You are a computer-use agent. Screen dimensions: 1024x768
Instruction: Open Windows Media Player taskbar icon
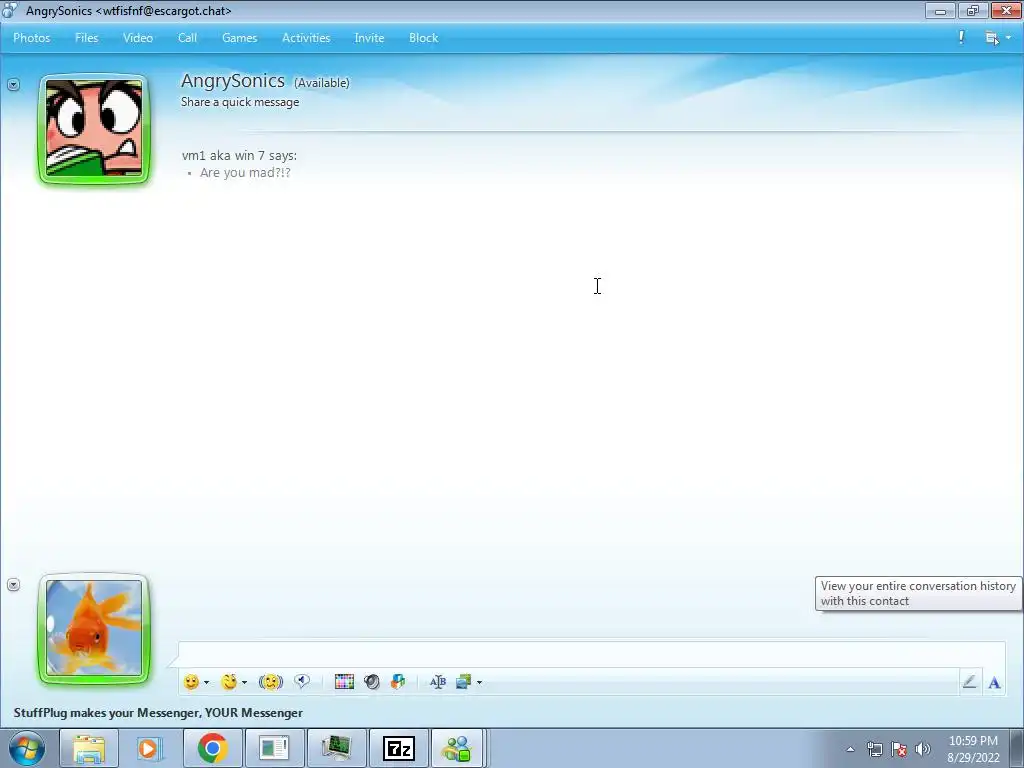pyautogui.click(x=150, y=748)
